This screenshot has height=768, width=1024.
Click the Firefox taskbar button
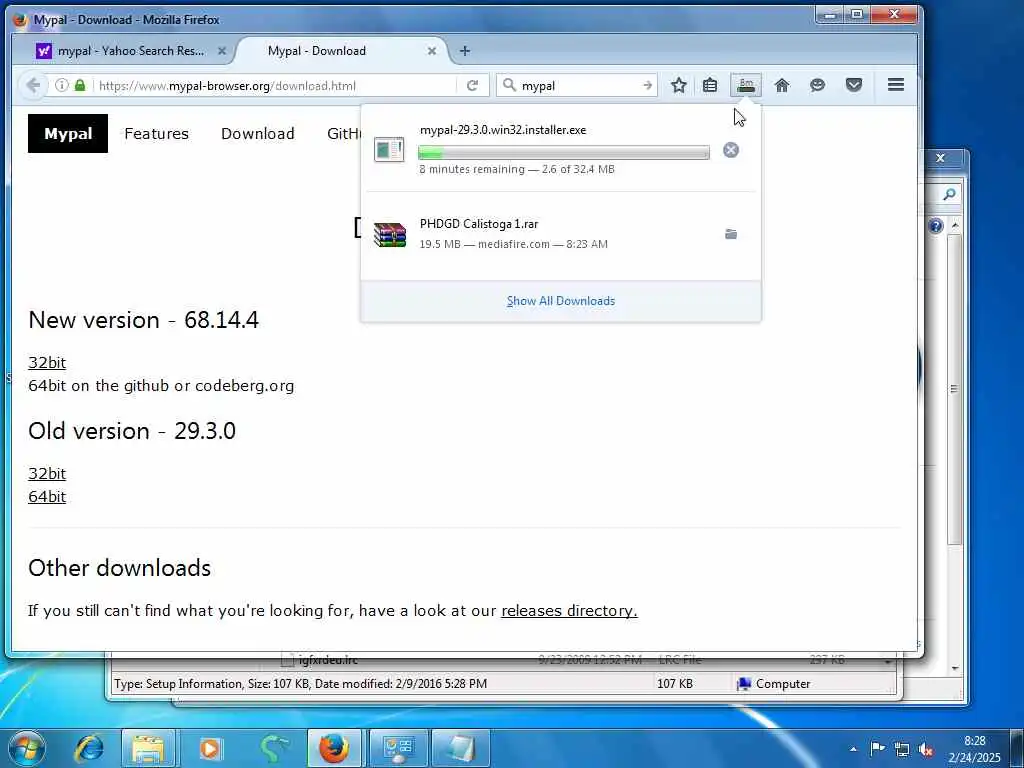pyautogui.click(x=334, y=748)
